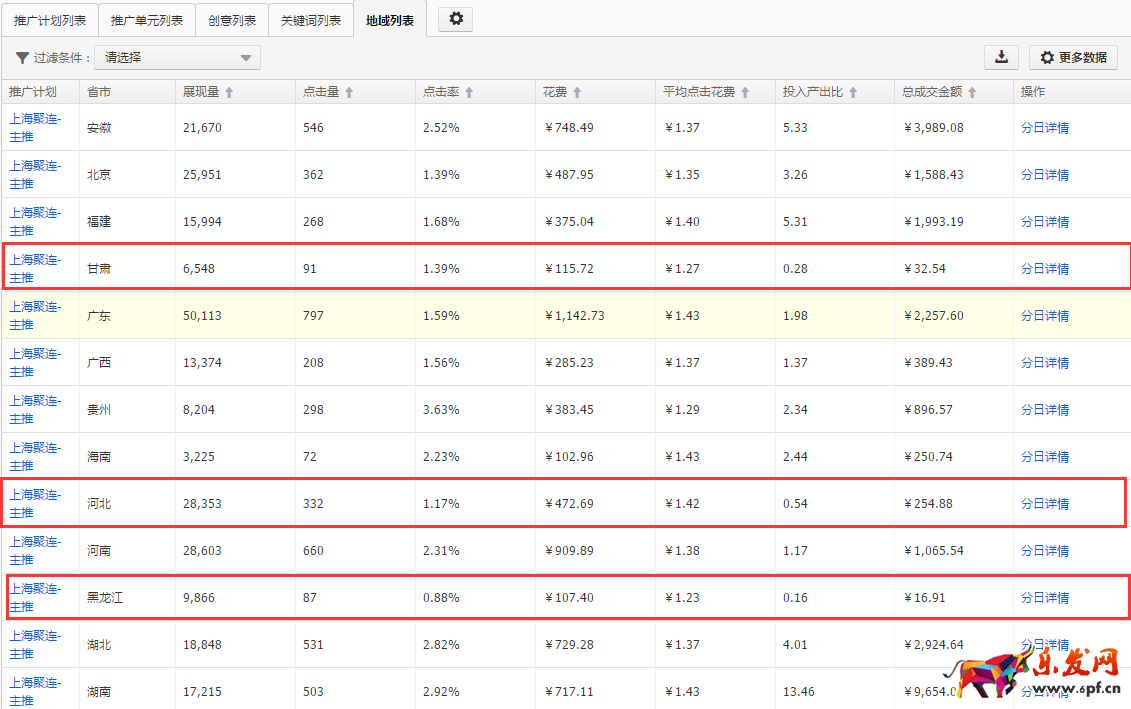Screen dimensions: 1131x709
Task: Sort by 总成交金额 column arrow
Action: click(x=972, y=92)
